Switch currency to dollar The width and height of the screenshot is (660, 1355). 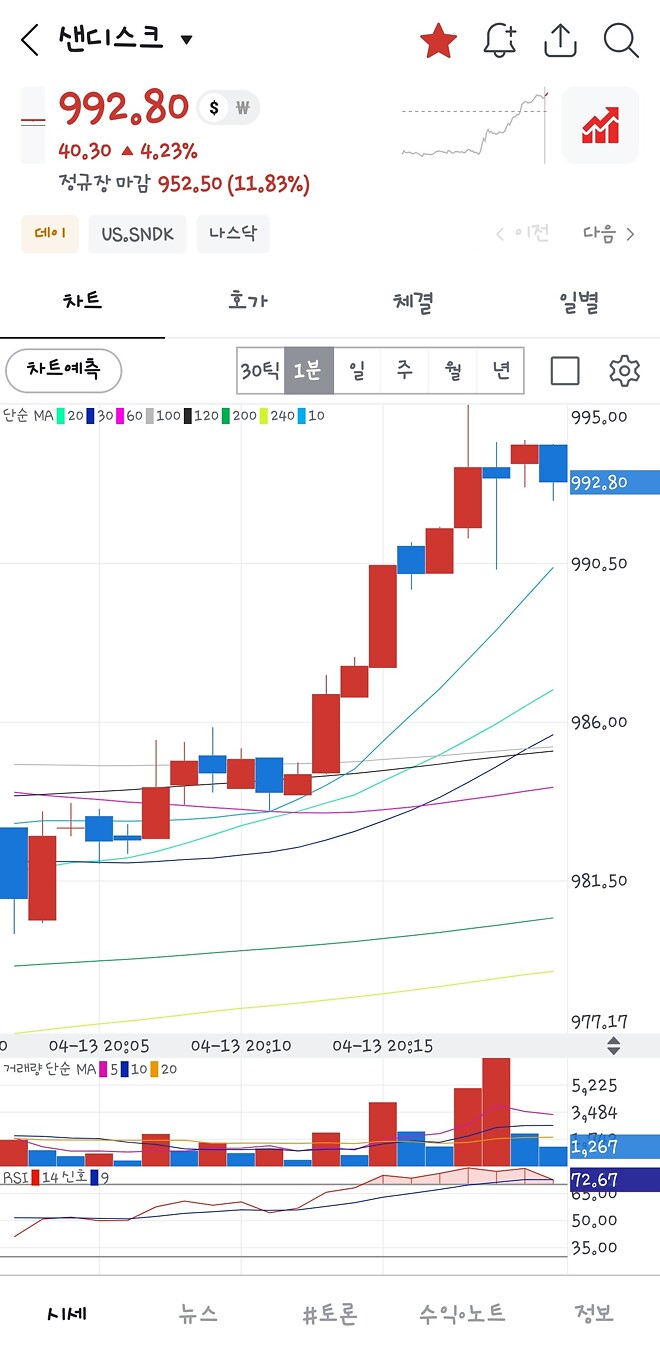tap(214, 108)
